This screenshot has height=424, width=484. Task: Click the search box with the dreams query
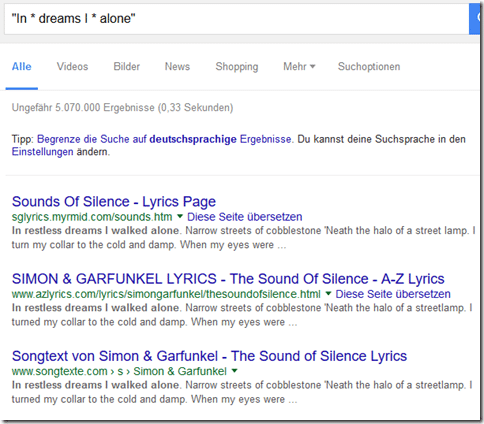236,19
